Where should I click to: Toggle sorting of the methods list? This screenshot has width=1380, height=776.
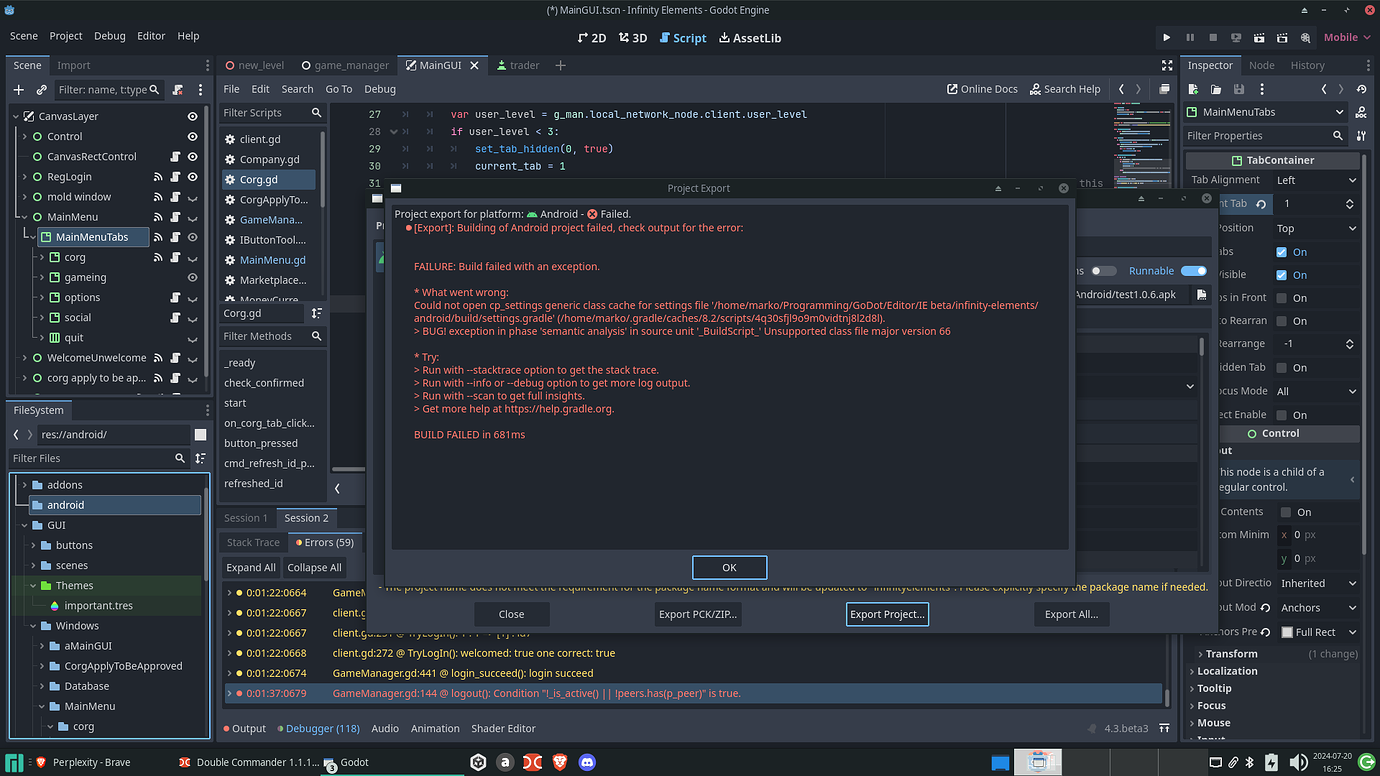[x=316, y=314]
